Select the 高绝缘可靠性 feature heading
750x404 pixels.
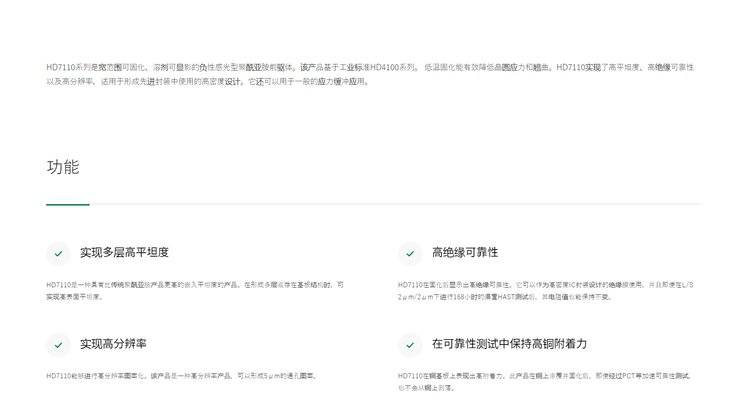[x=465, y=252]
